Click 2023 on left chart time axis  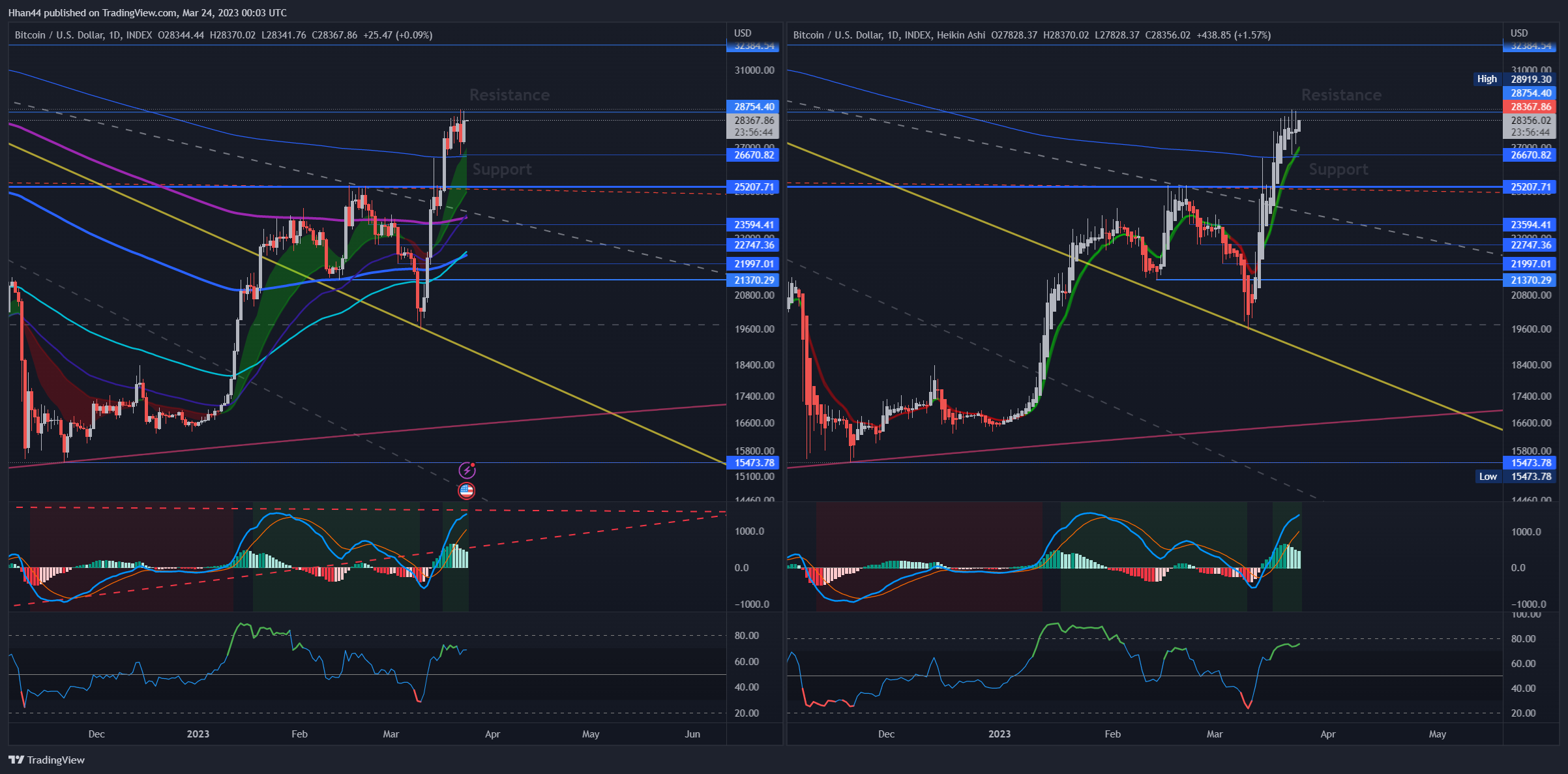tap(198, 734)
